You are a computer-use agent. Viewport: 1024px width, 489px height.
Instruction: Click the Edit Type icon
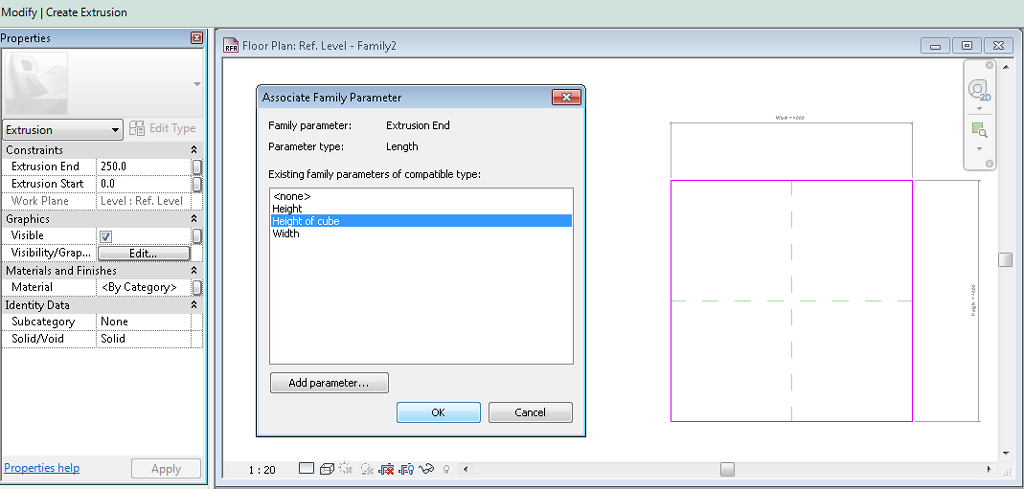click(137, 129)
